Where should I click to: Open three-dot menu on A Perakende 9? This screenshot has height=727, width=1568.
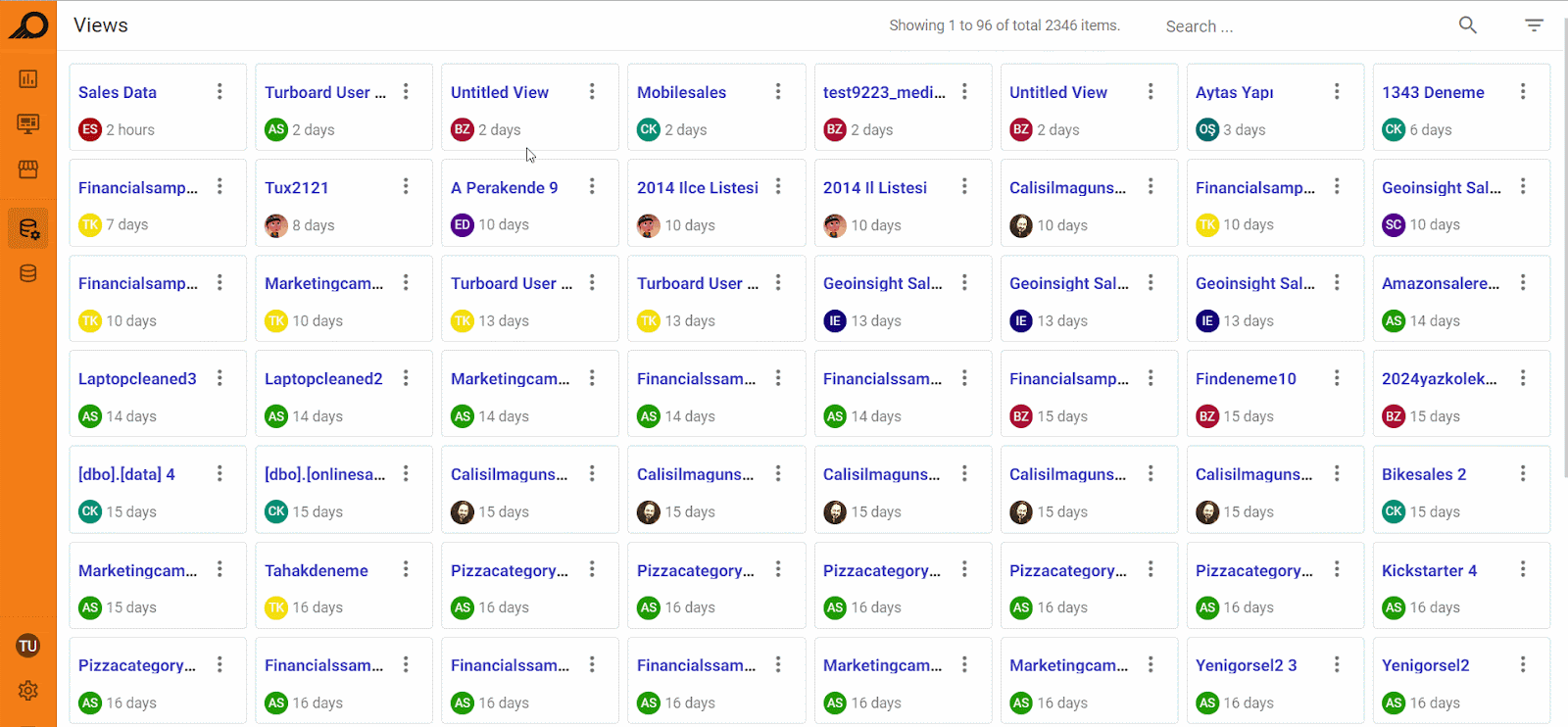[592, 186]
